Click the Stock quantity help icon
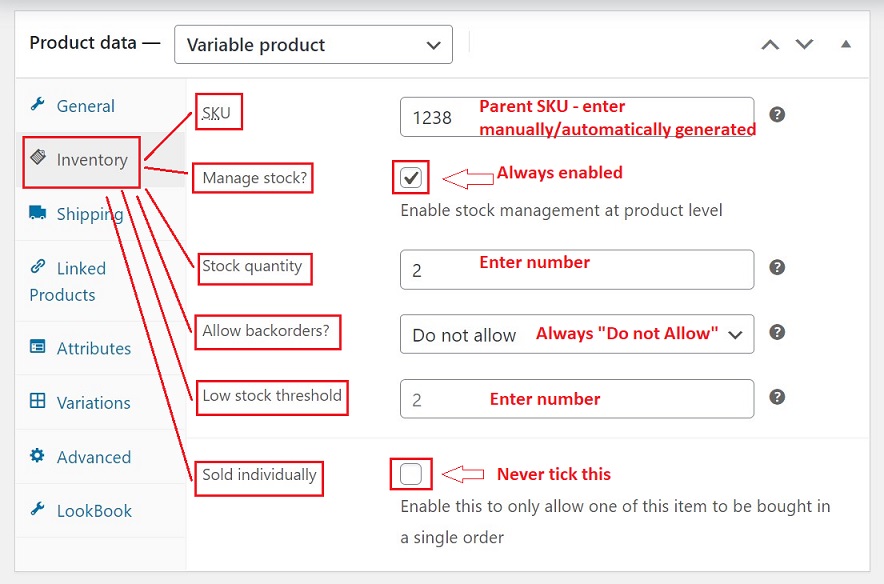The image size is (884, 584). pyautogui.click(x=777, y=268)
